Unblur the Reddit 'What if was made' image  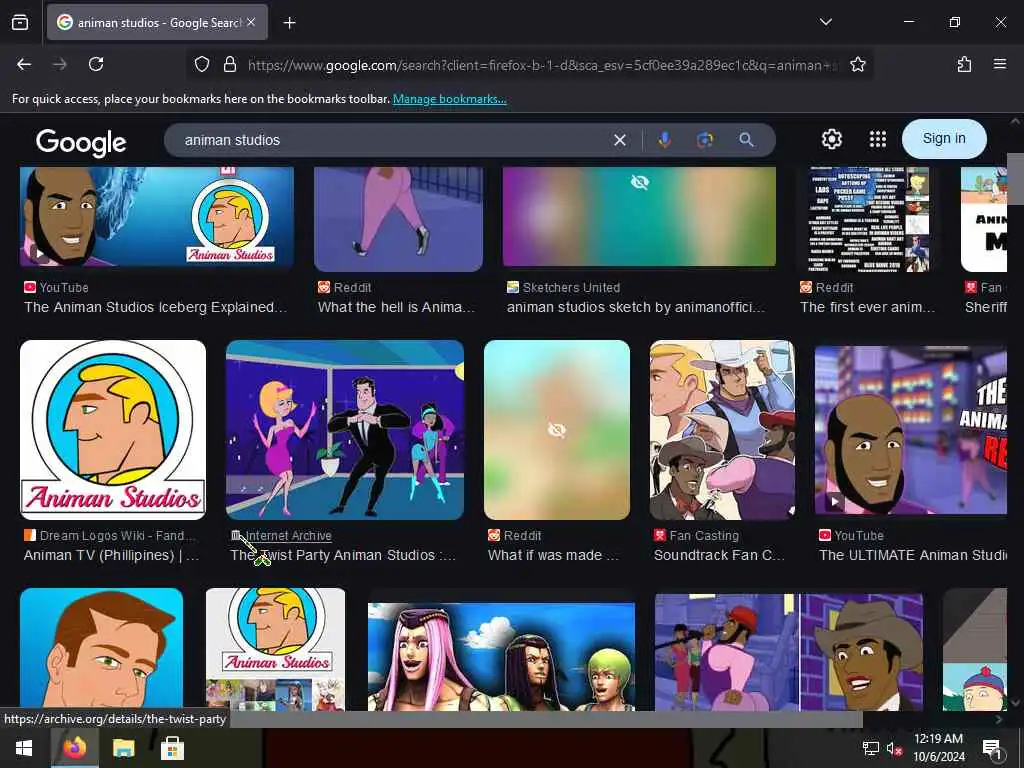[x=556, y=430]
